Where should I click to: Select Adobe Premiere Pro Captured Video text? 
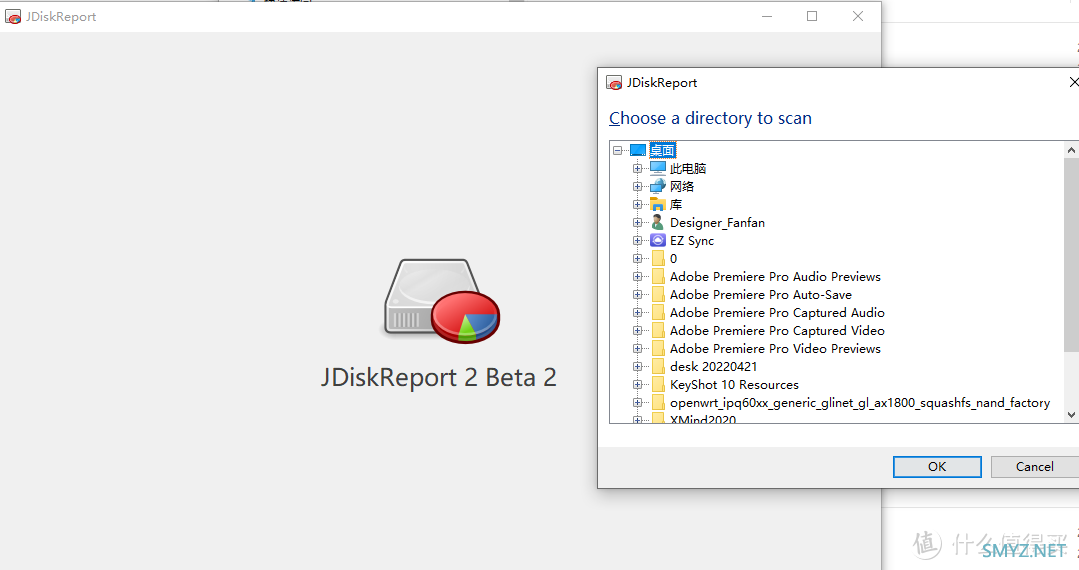tap(777, 330)
